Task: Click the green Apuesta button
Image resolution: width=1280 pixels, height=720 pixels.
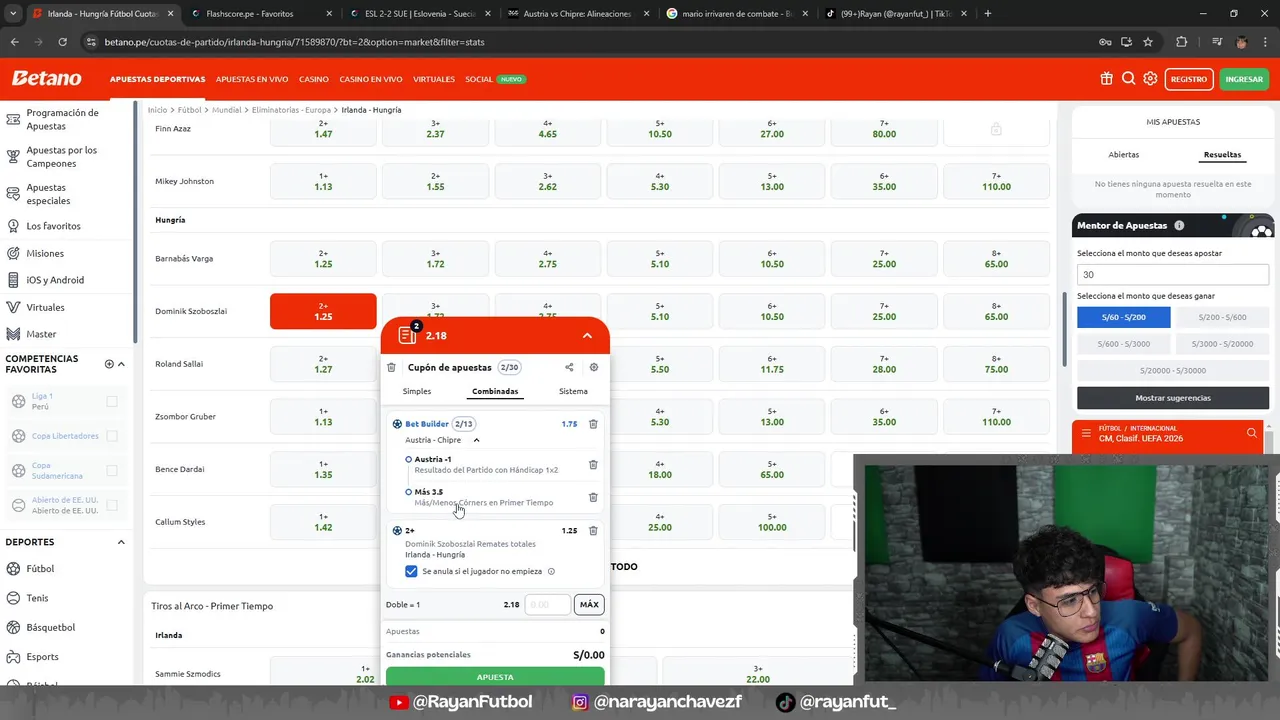Action: coord(495,677)
